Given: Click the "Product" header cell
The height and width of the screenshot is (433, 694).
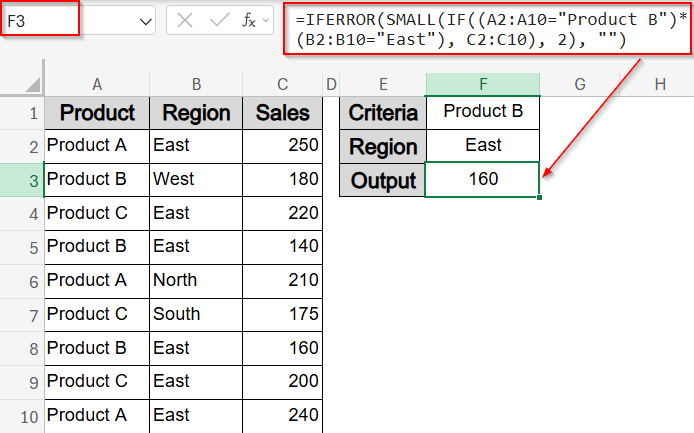Looking at the screenshot, I should click(97, 113).
